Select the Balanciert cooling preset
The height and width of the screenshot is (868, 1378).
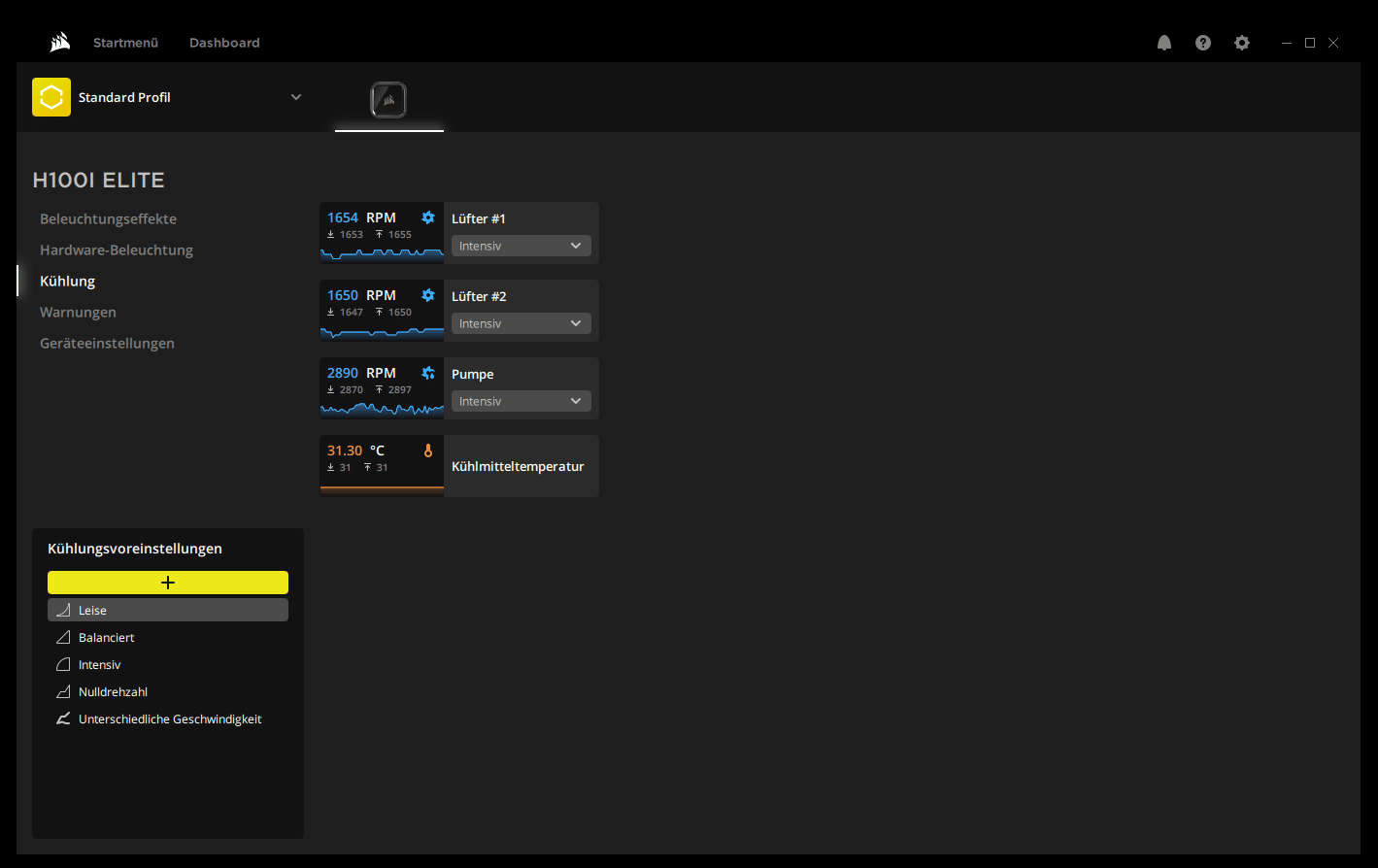coord(106,638)
